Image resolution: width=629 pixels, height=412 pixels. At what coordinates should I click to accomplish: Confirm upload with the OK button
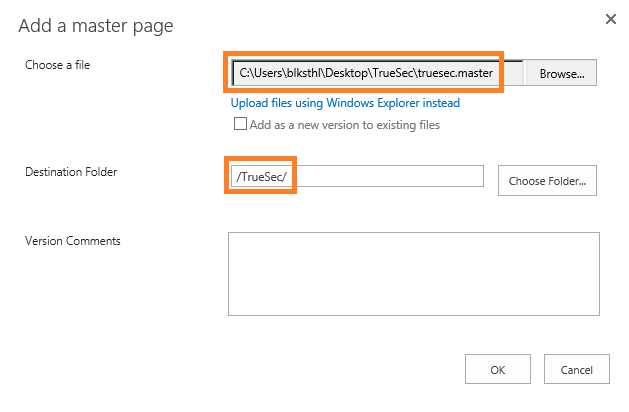pyautogui.click(x=497, y=370)
